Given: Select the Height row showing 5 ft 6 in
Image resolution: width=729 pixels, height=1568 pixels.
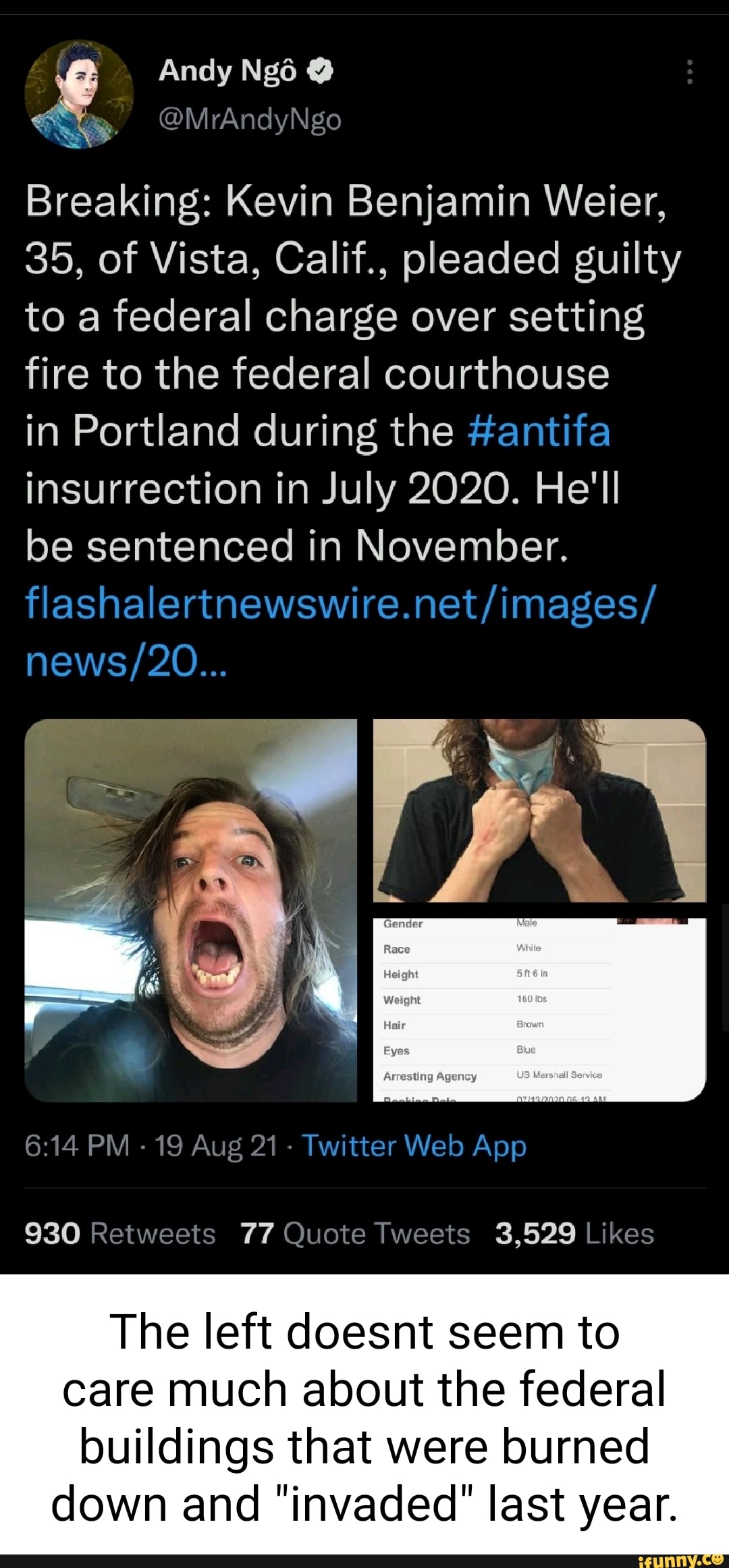Looking at the screenshot, I should tap(473, 974).
